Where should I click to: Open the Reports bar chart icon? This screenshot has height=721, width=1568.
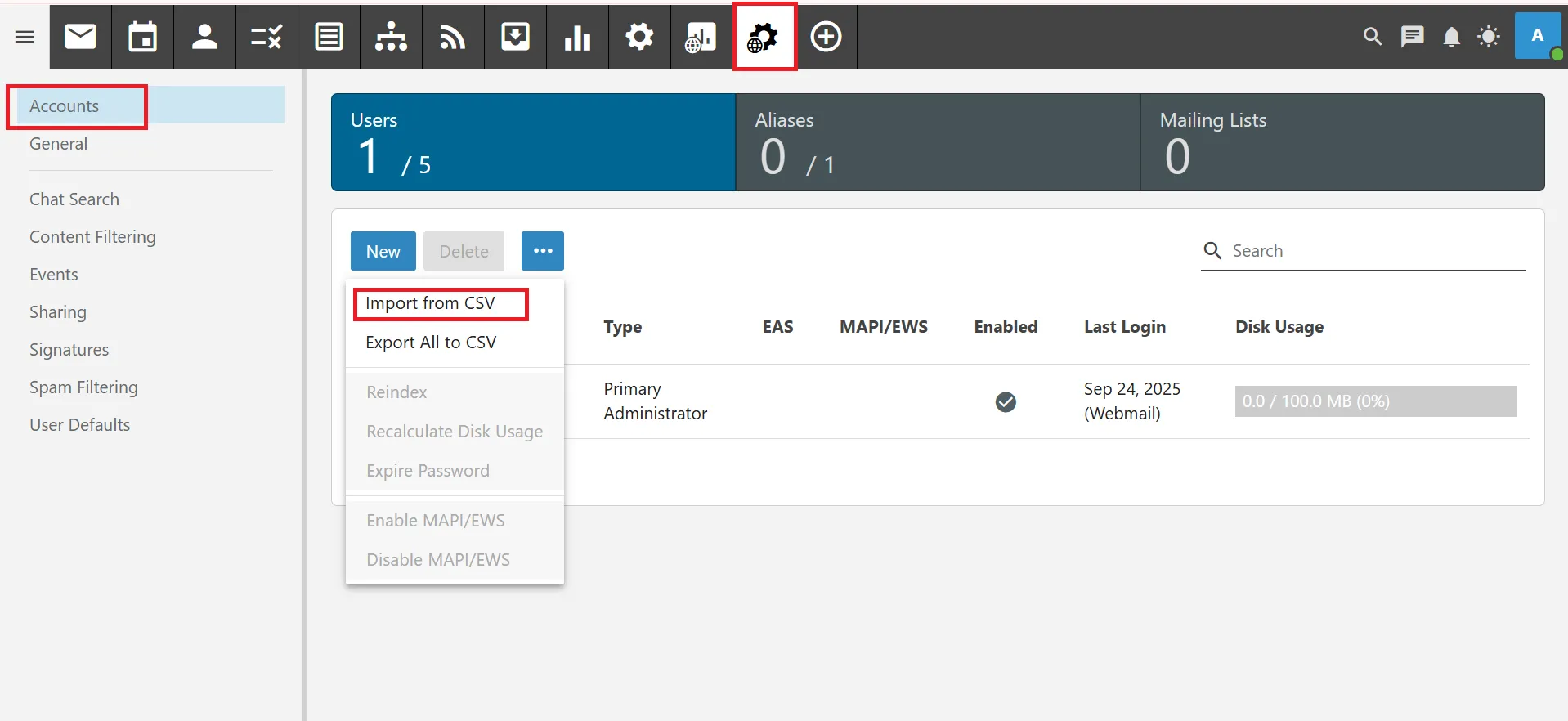pyautogui.click(x=577, y=37)
